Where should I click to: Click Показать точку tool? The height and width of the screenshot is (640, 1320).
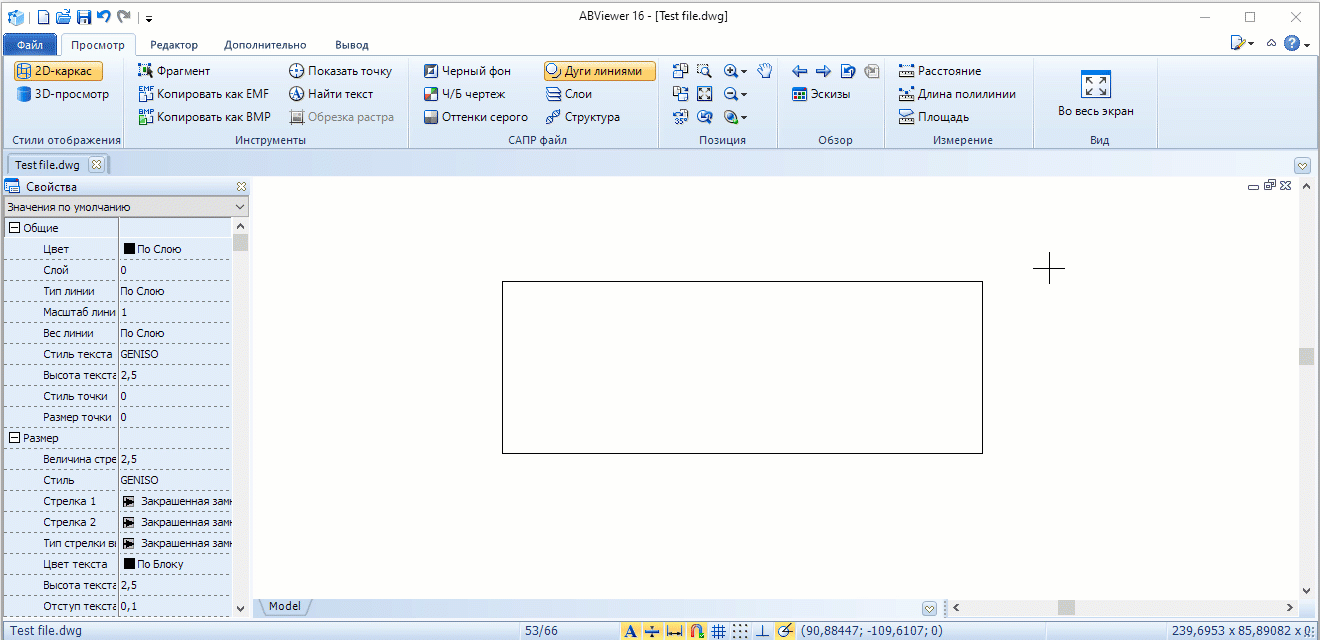point(340,71)
